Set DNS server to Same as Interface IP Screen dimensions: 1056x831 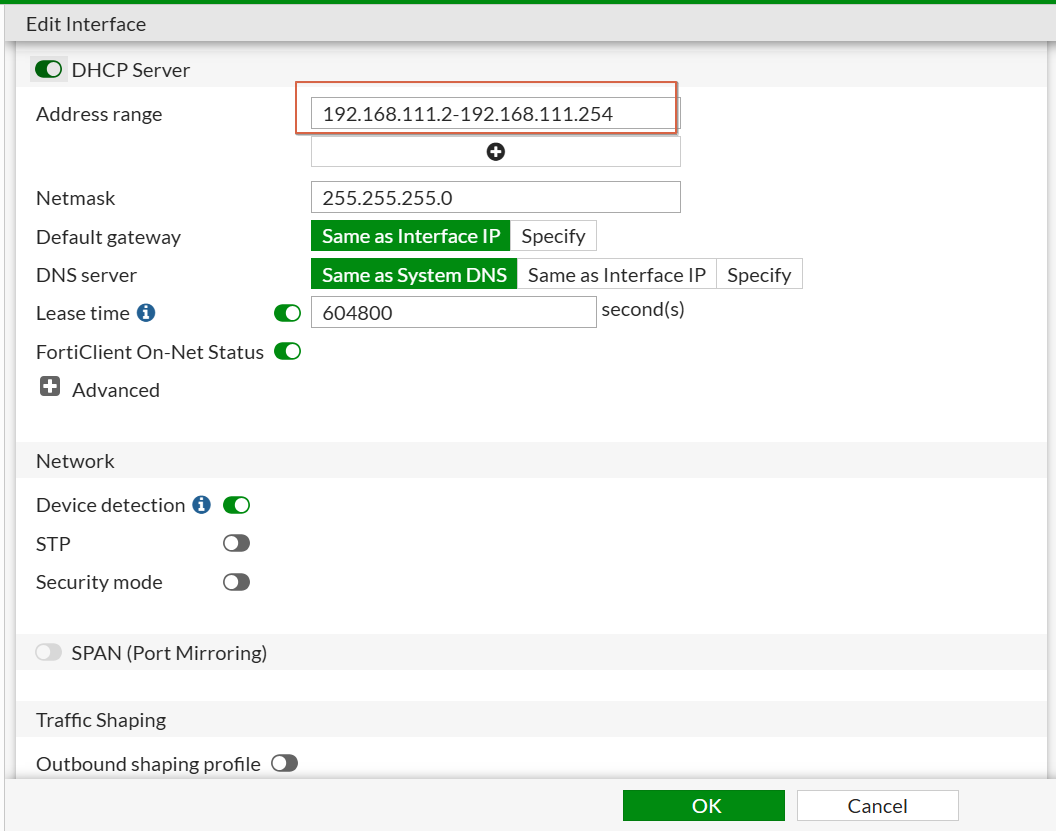617,274
